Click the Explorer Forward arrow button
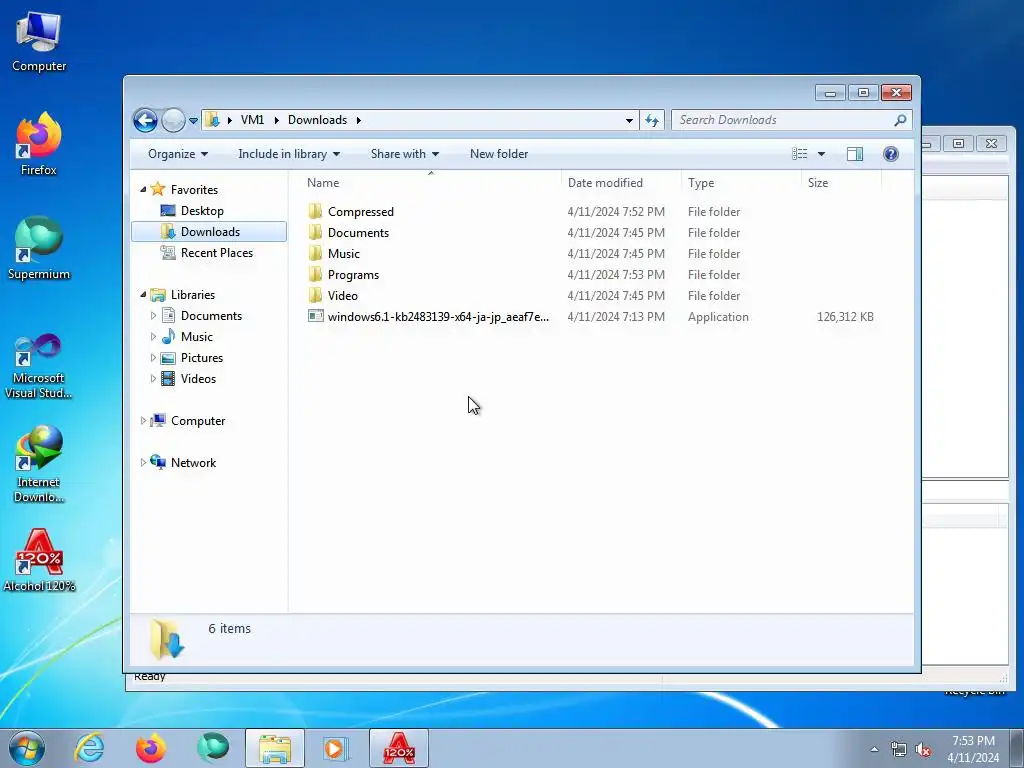The width and height of the screenshot is (1024, 768). [173, 120]
